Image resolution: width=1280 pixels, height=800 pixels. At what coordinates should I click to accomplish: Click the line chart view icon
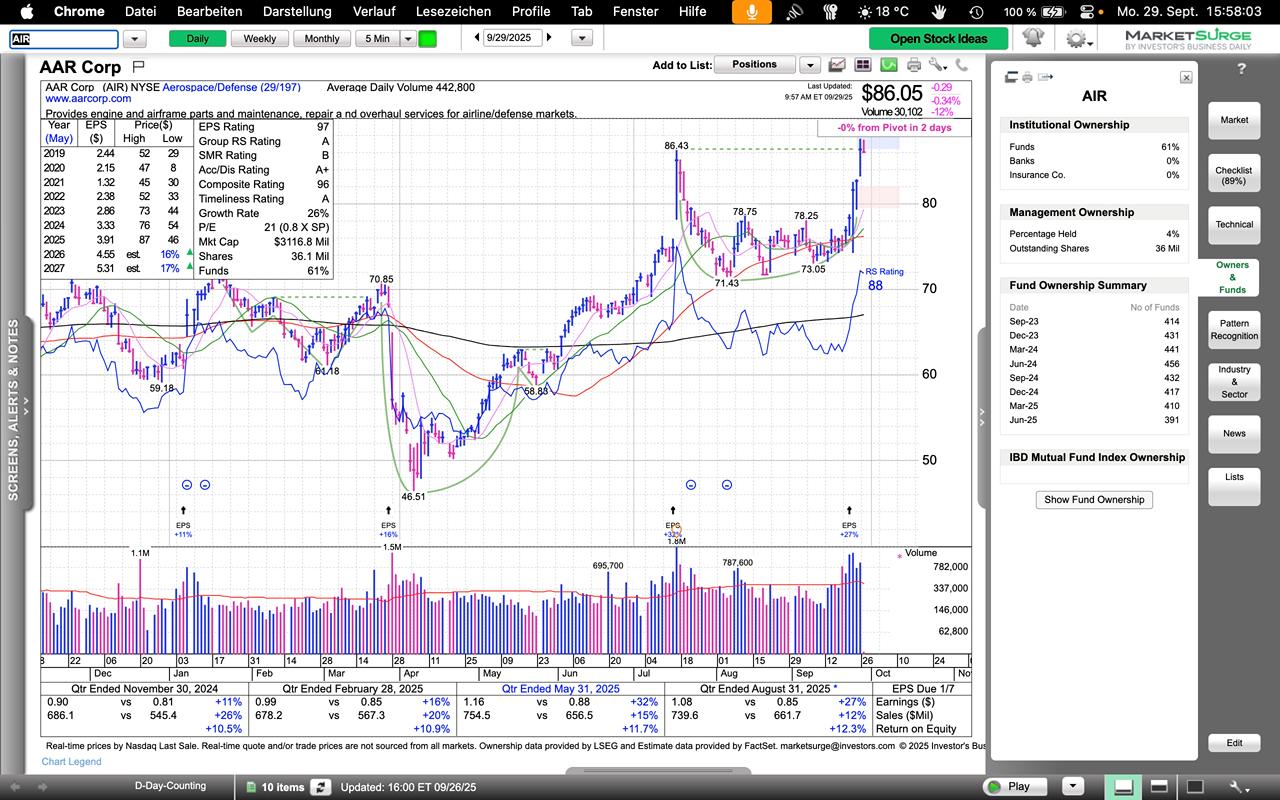838,65
